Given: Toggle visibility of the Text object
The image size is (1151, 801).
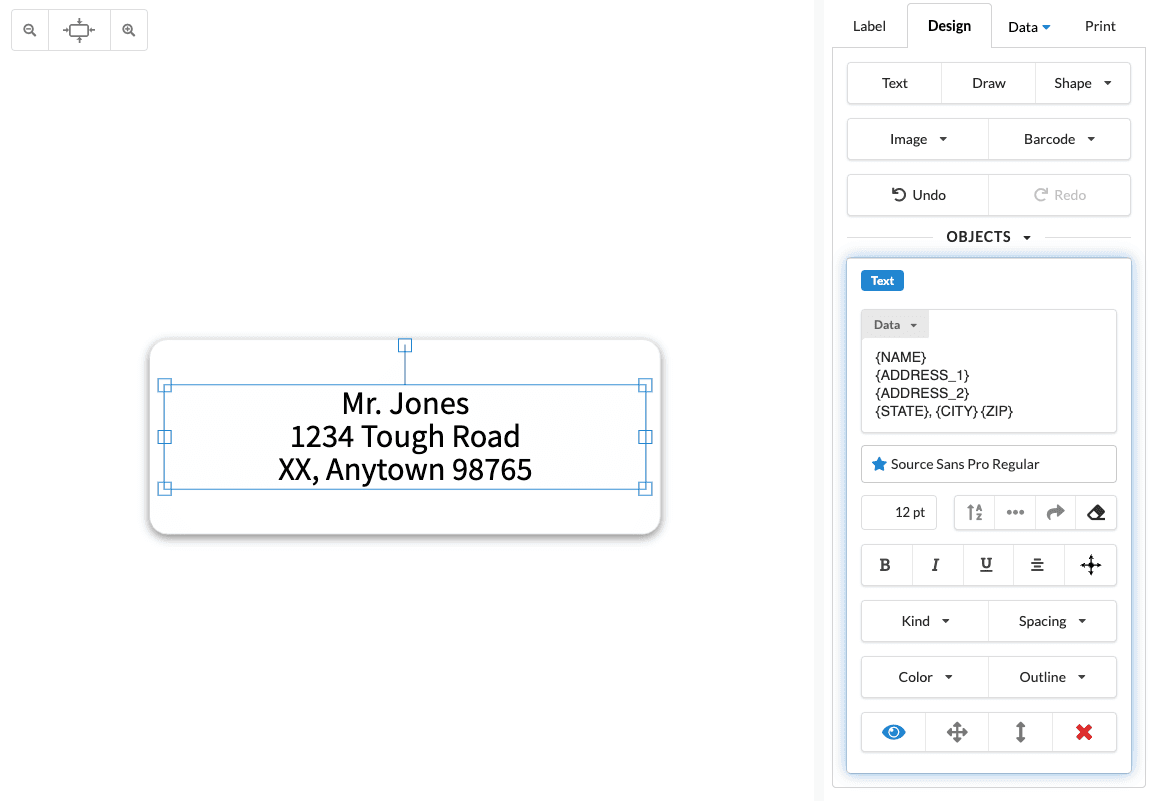Looking at the screenshot, I should 892,731.
